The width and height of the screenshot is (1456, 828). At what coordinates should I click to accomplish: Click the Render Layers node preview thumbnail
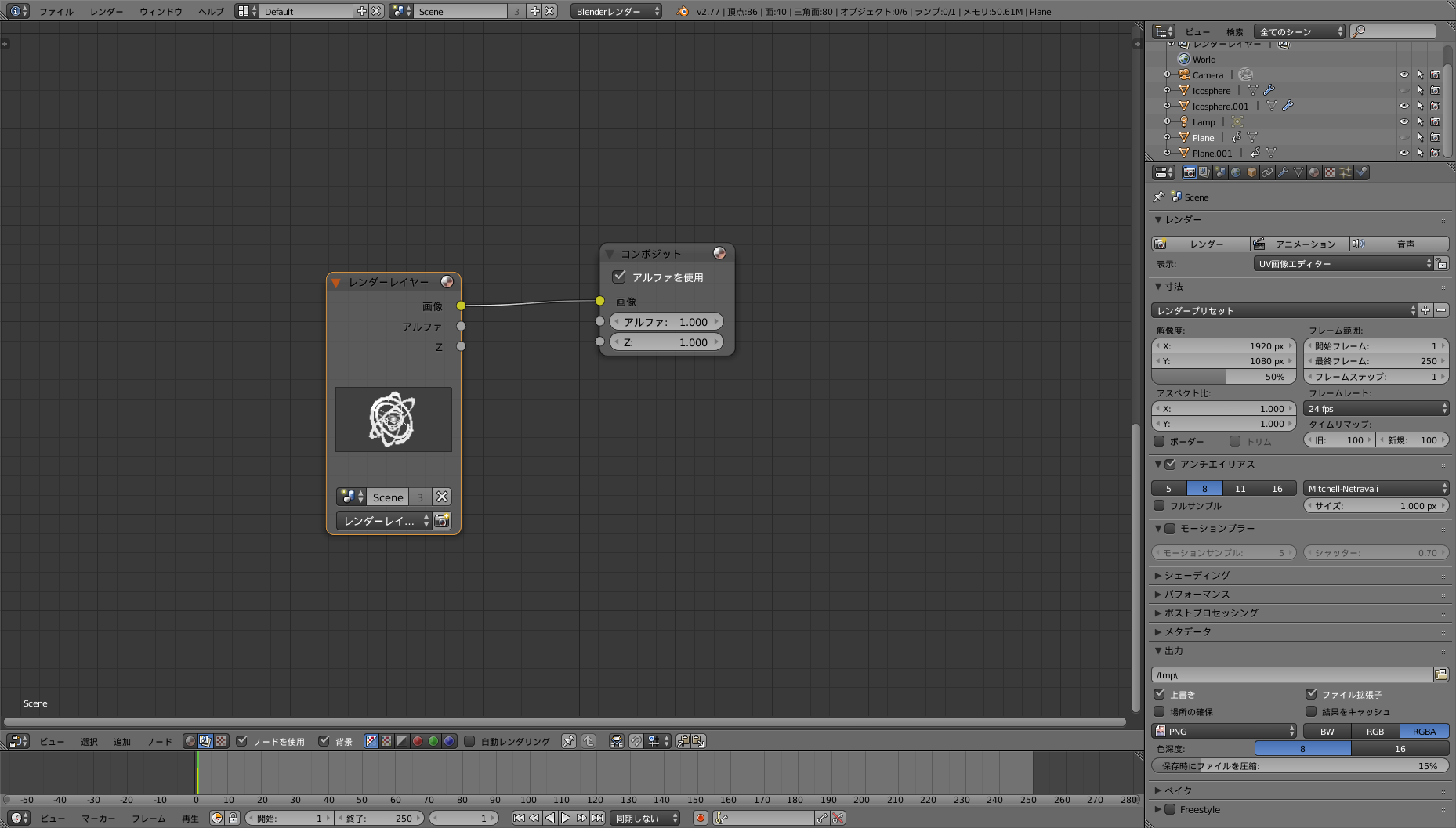tap(393, 419)
